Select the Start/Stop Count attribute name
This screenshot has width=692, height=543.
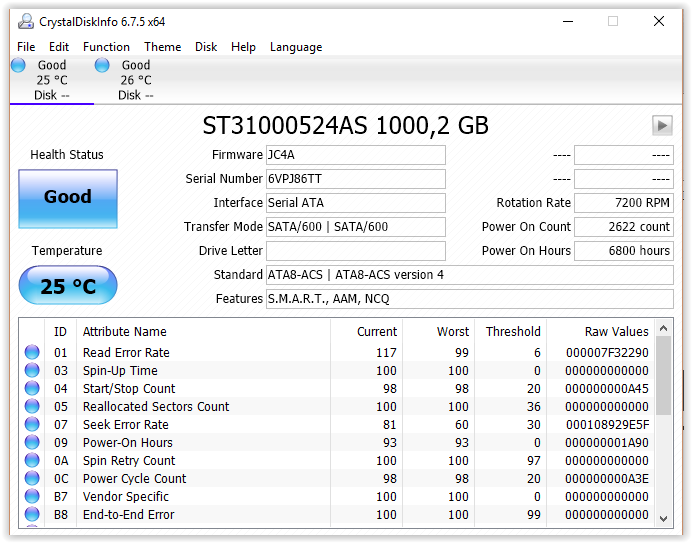point(129,388)
